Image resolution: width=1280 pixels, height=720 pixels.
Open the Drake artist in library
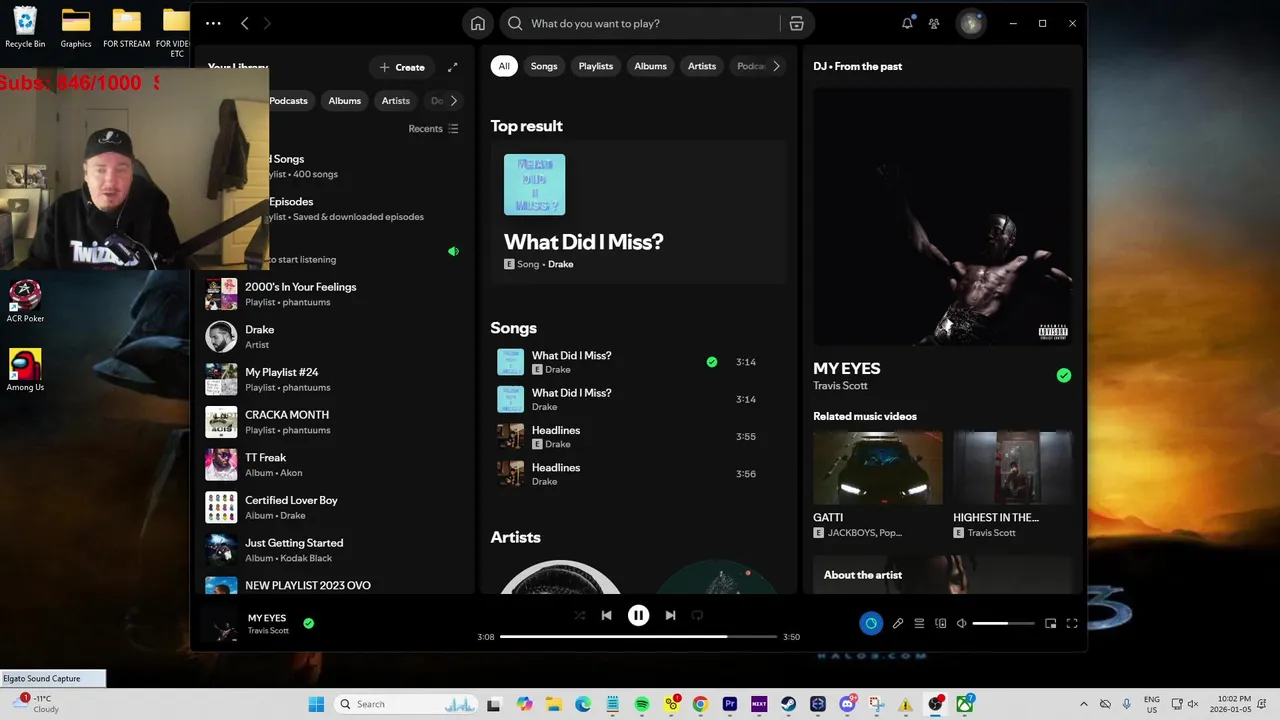point(335,337)
